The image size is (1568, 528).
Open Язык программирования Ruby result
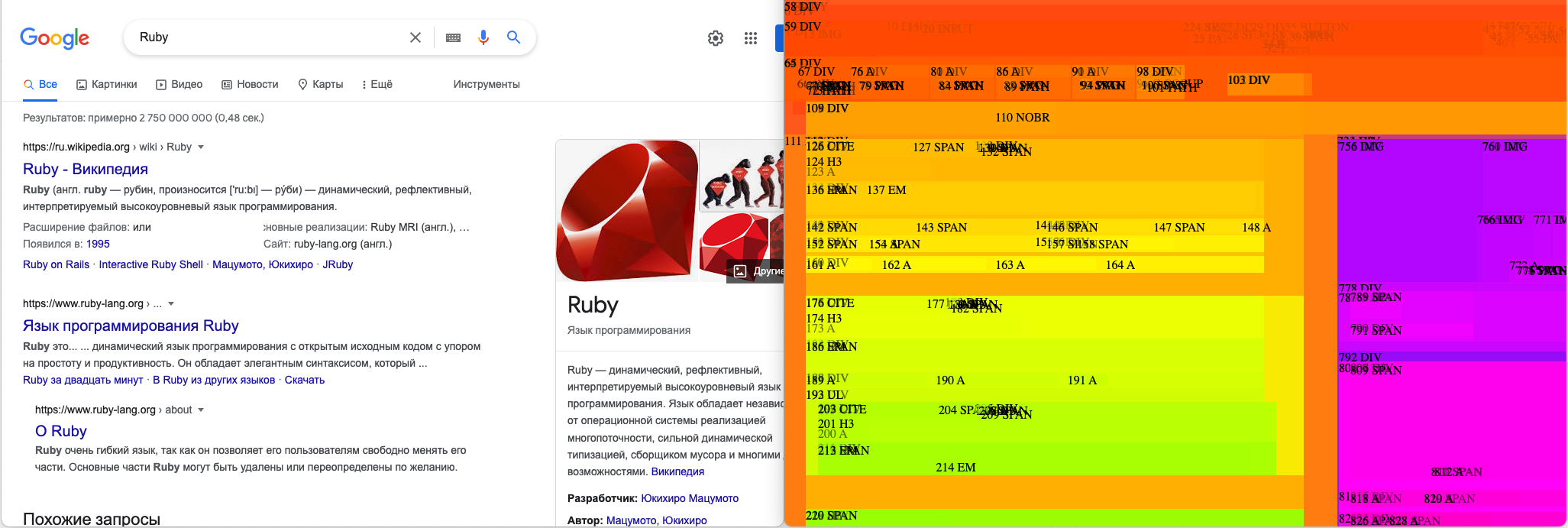pos(131,326)
